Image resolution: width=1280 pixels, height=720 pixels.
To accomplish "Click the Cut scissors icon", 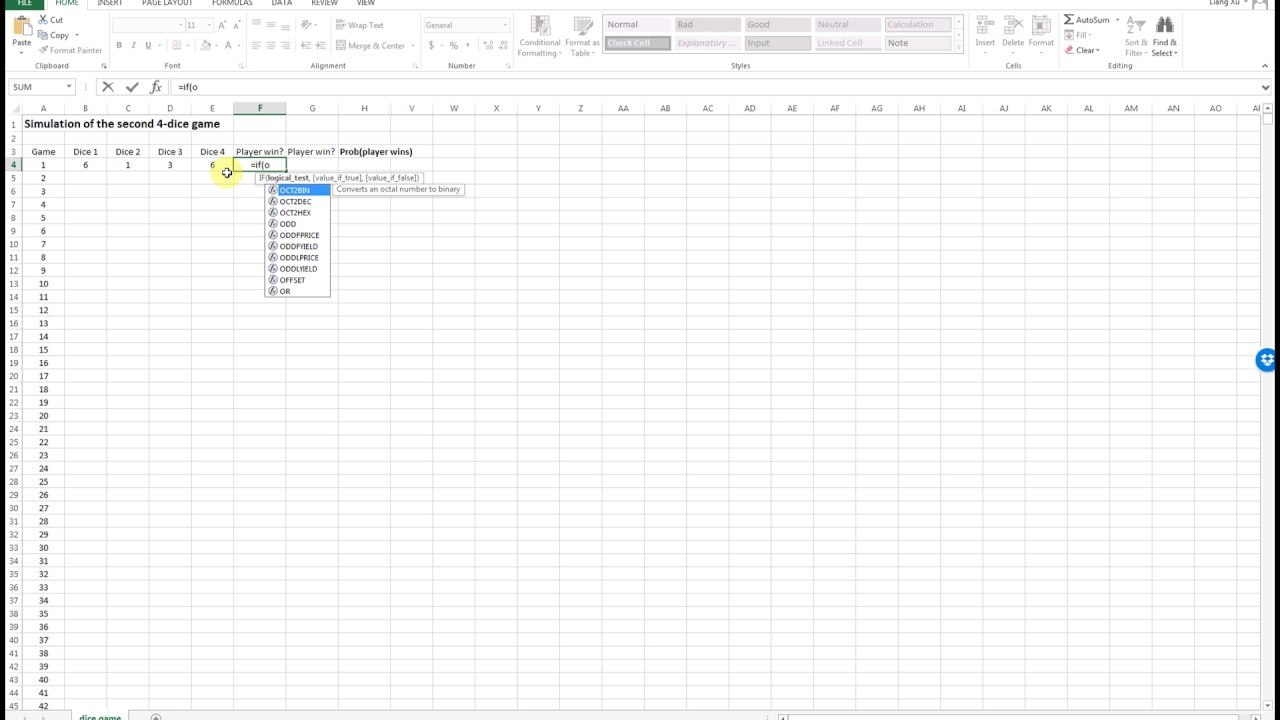I will click(43, 20).
